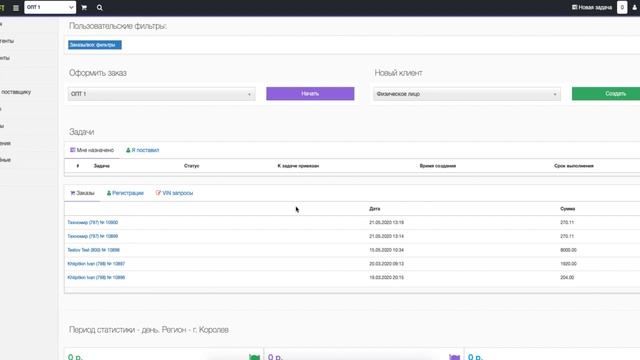The image size is (640, 360).
Task: Click the 'Сумма' column header
Action: point(567,209)
